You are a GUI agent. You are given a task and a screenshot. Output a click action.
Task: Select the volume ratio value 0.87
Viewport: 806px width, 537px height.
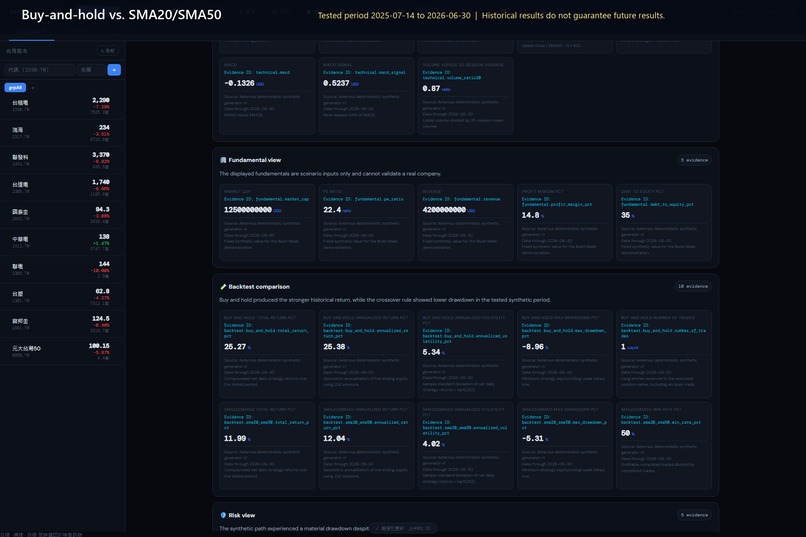pyautogui.click(x=431, y=88)
